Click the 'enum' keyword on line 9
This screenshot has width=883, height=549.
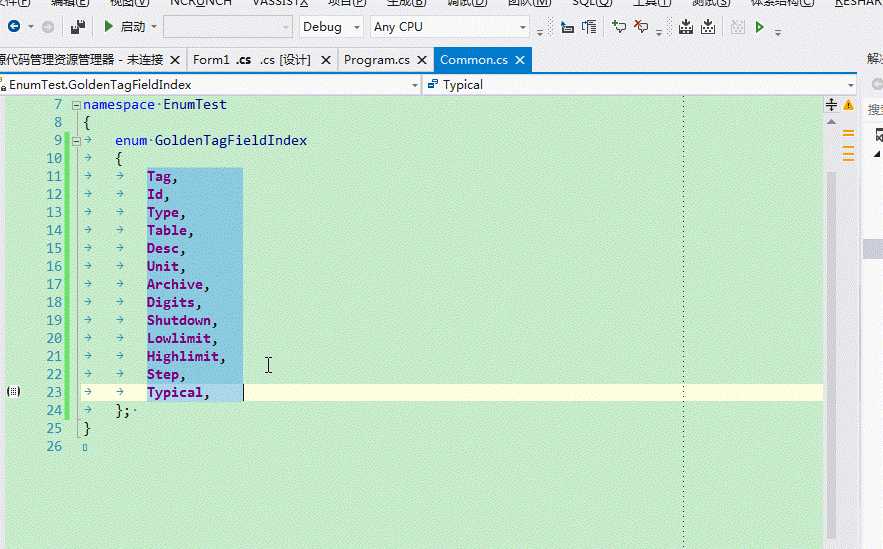tap(131, 141)
